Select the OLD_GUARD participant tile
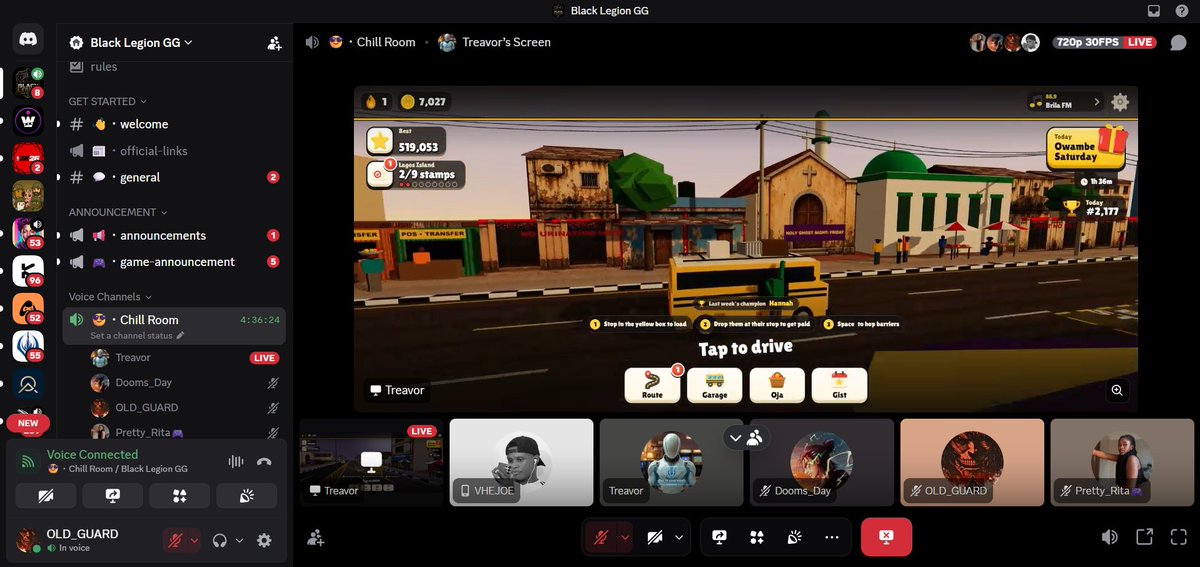The height and width of the screenshot is (567, 1200). pos(972,462)
